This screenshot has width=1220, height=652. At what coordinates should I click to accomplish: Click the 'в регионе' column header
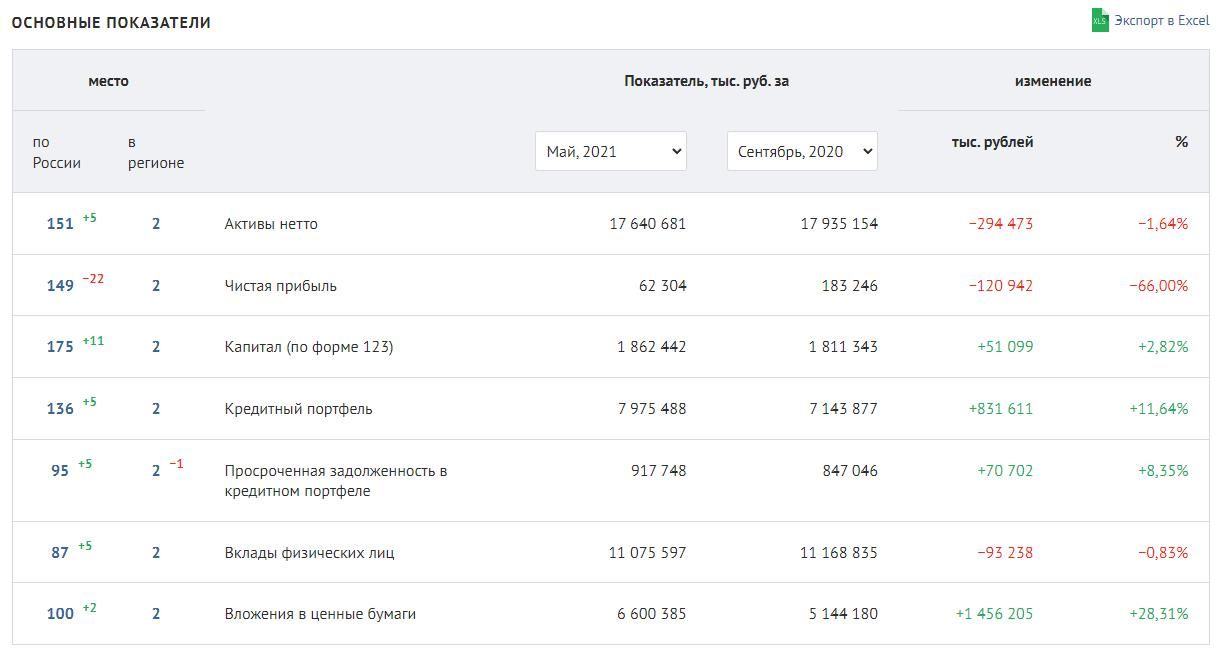click(156, 152)
